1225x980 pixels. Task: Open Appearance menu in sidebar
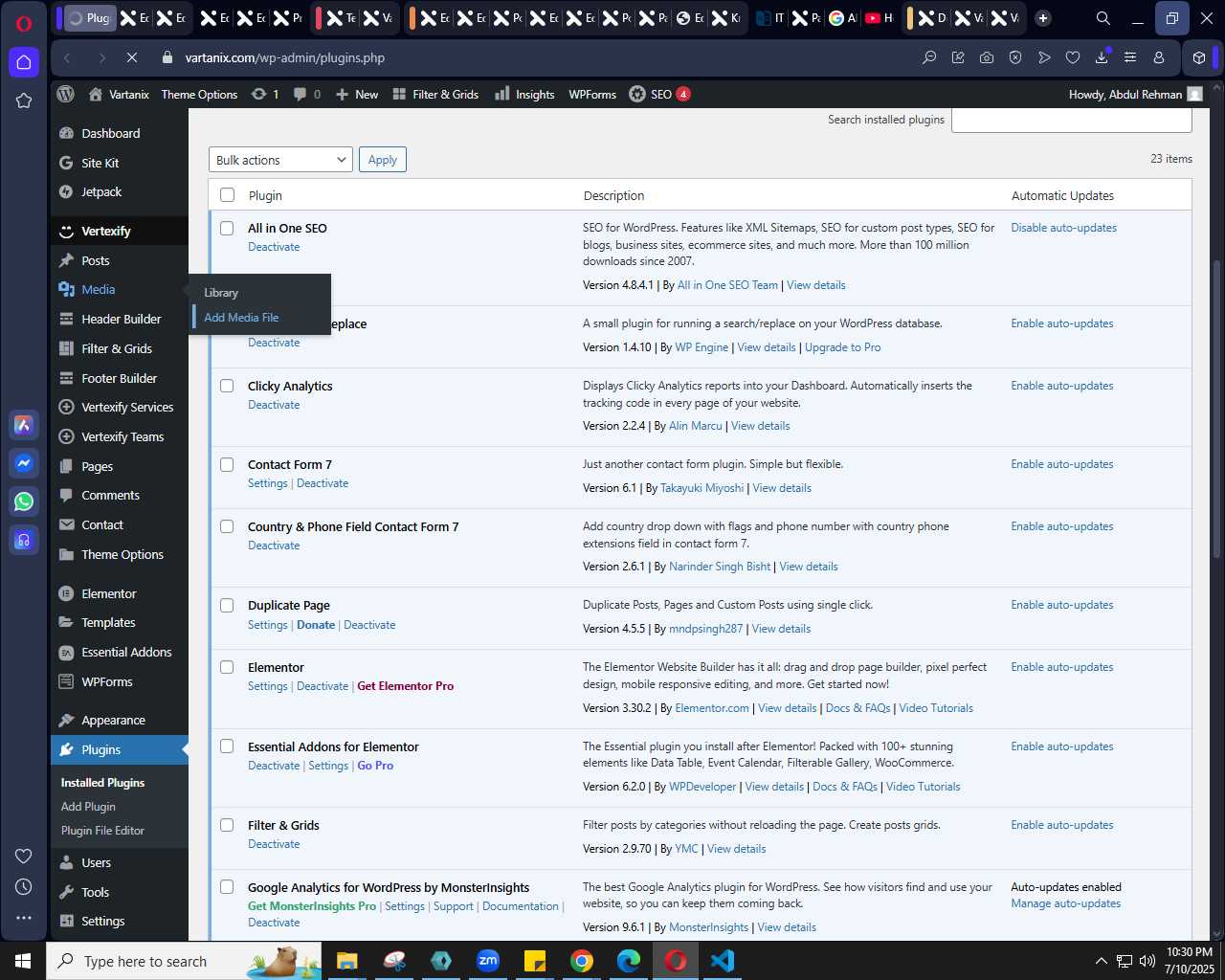click(x=114, y=720)
